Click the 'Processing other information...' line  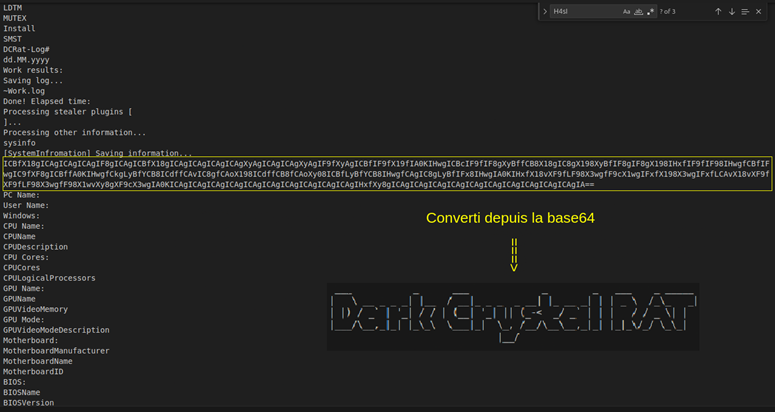pos(75,132)
